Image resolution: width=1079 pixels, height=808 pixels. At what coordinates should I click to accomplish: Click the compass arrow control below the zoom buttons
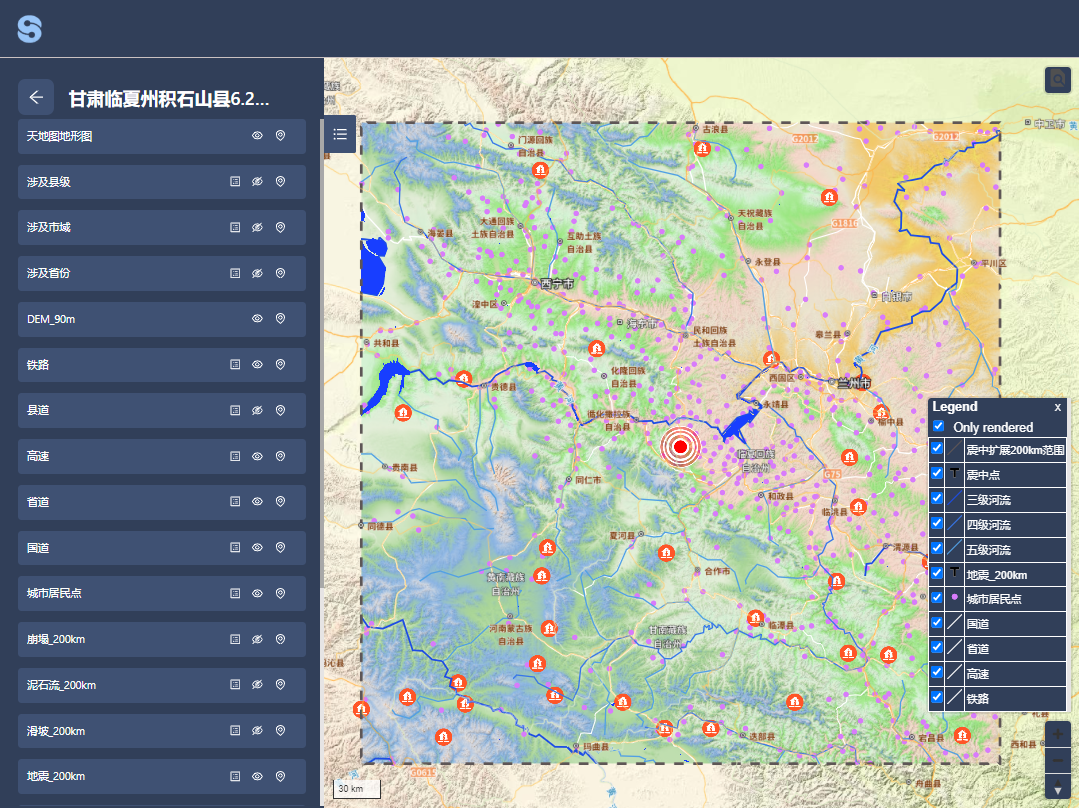1057,790
